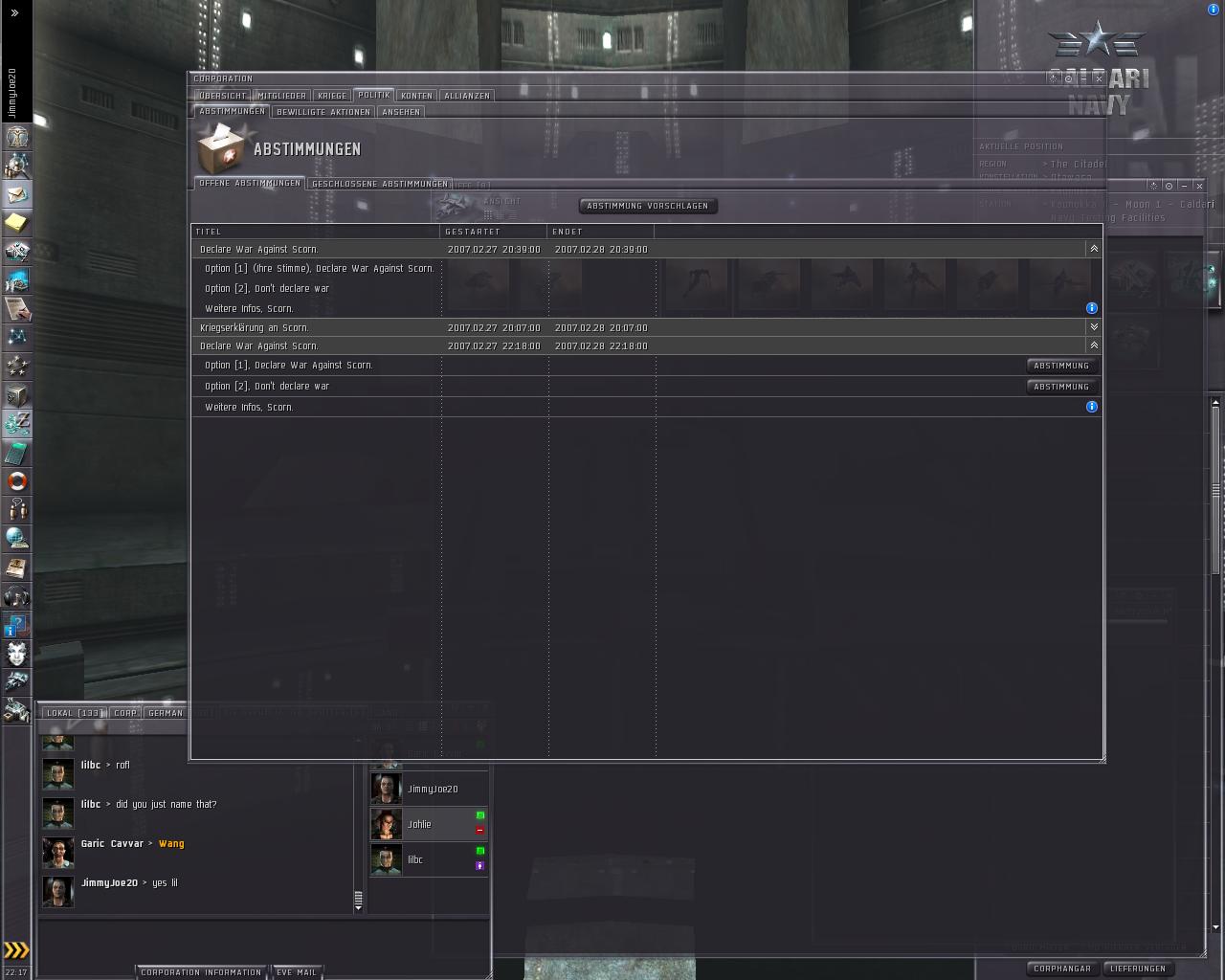Click the yellow chevrons above the clock
The image size is (1225, 980).
[17, 950]
